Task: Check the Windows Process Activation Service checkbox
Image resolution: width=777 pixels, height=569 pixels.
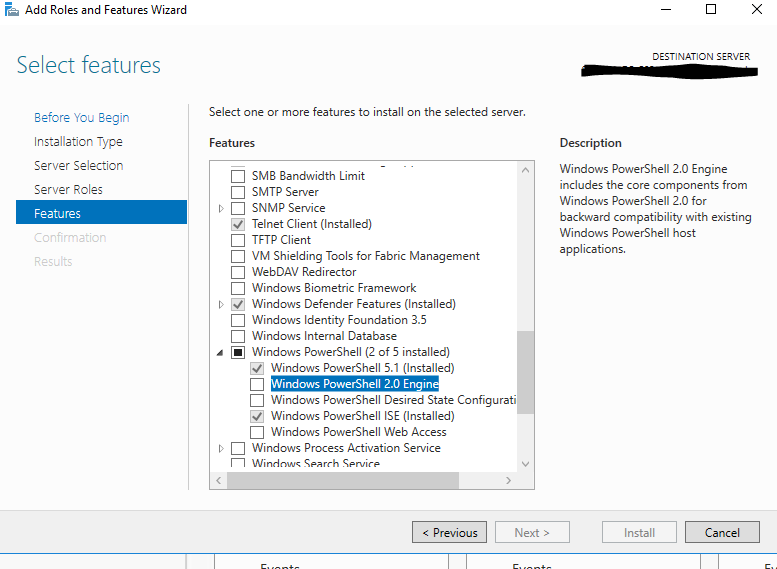Action: point(238,448)
